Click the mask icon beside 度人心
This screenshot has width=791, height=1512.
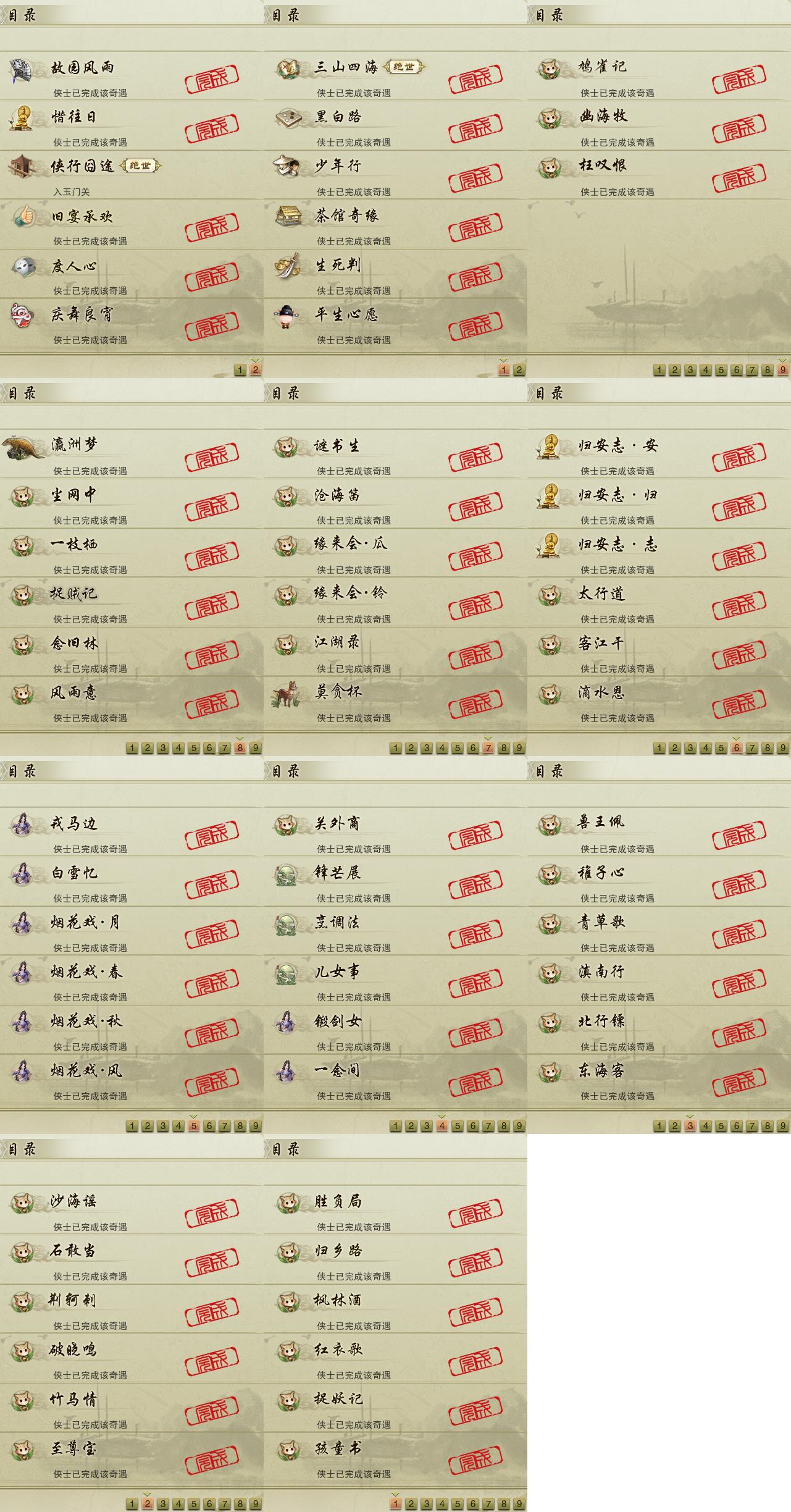(23, 266)
